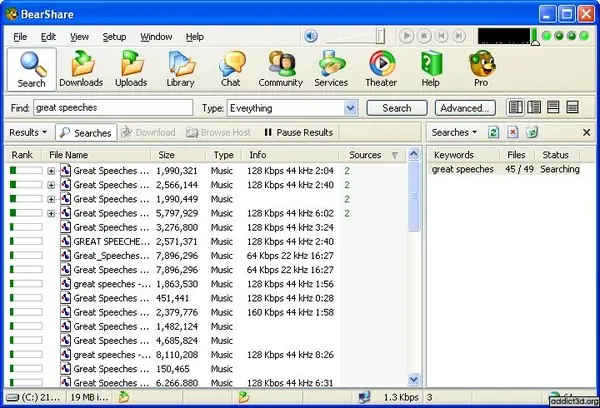
Task: Toggle the Searches button in results toolbar
Action: (x=86, y=132)
